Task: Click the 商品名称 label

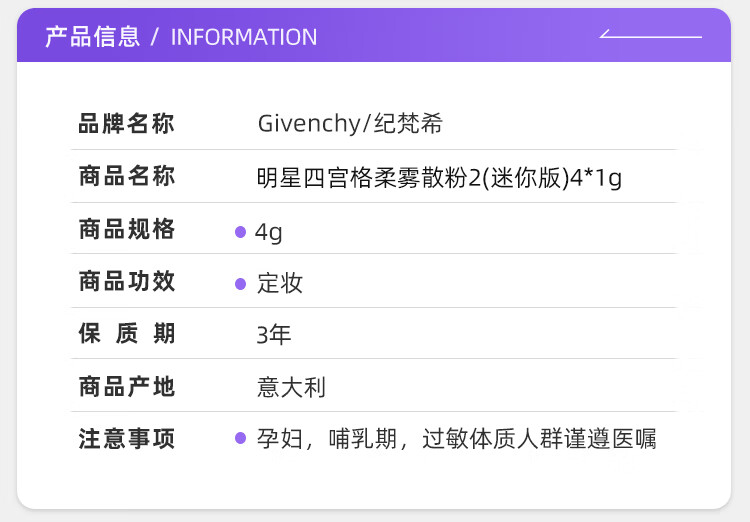Action: point(127,177)
